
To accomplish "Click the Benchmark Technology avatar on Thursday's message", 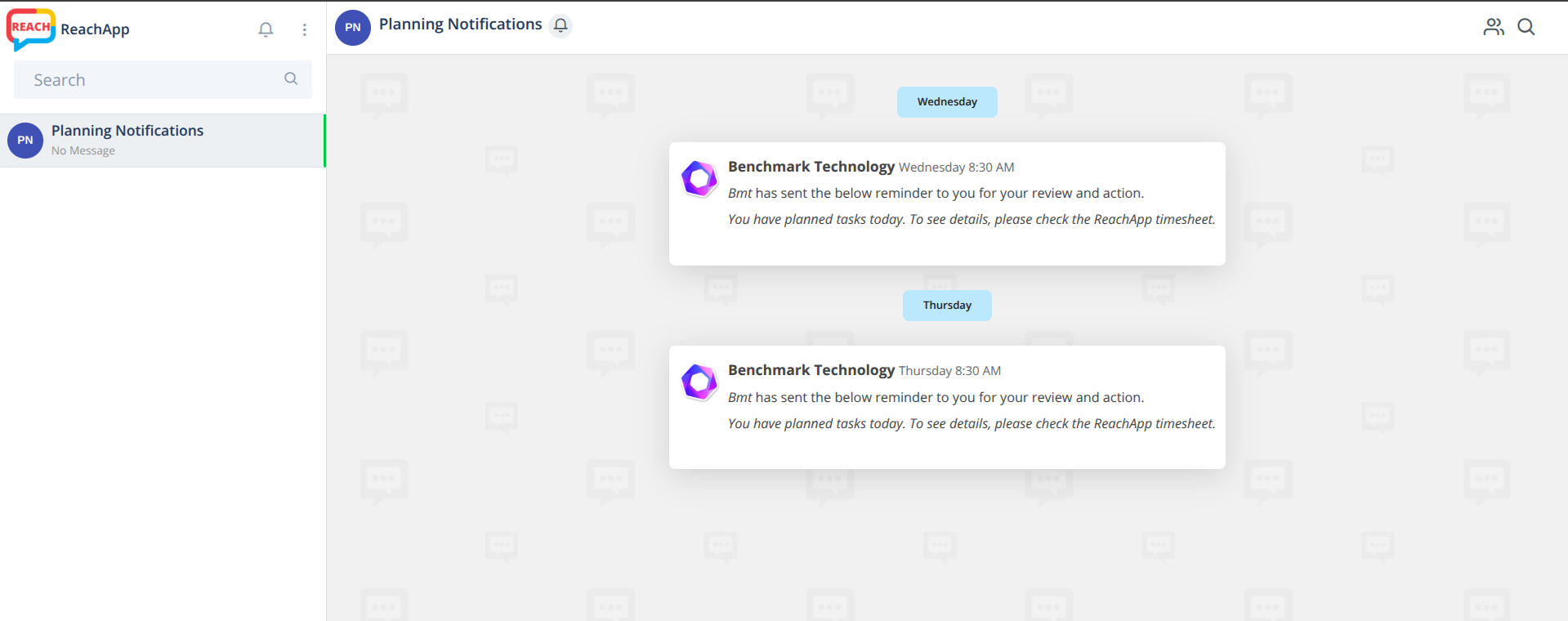I will (x=699, y=382).
